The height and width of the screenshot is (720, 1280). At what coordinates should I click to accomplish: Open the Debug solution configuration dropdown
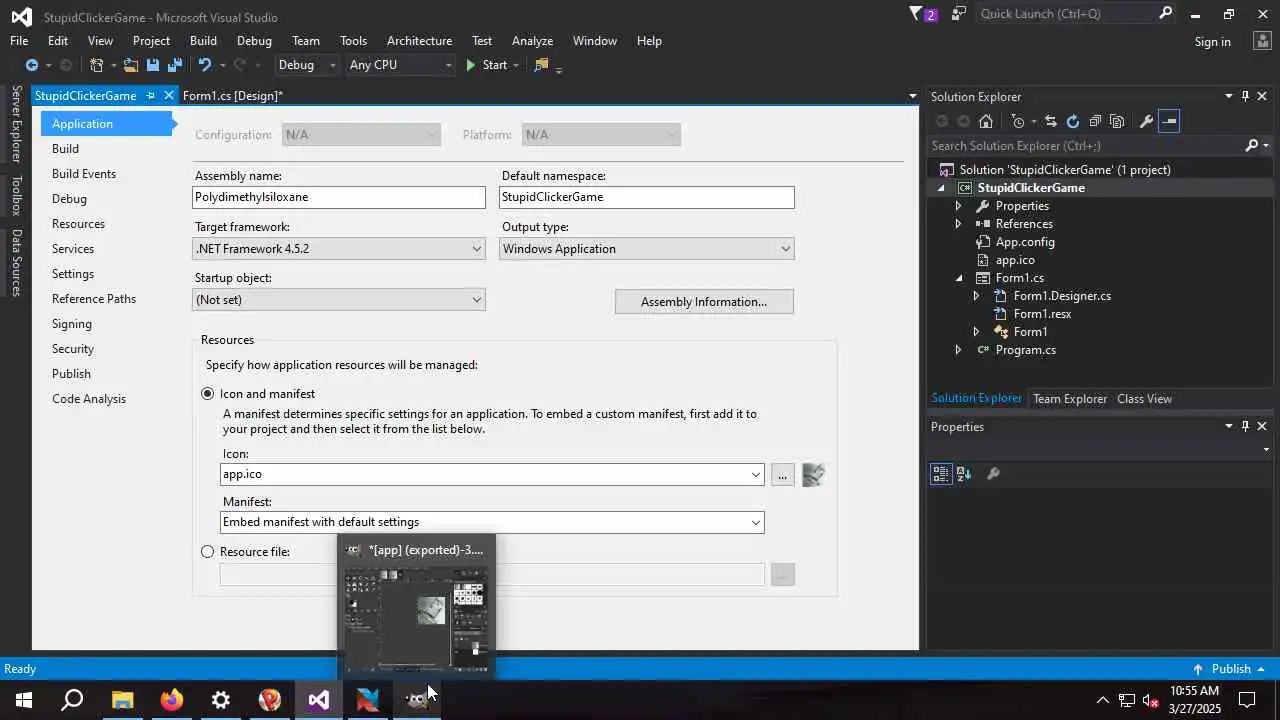306,65
